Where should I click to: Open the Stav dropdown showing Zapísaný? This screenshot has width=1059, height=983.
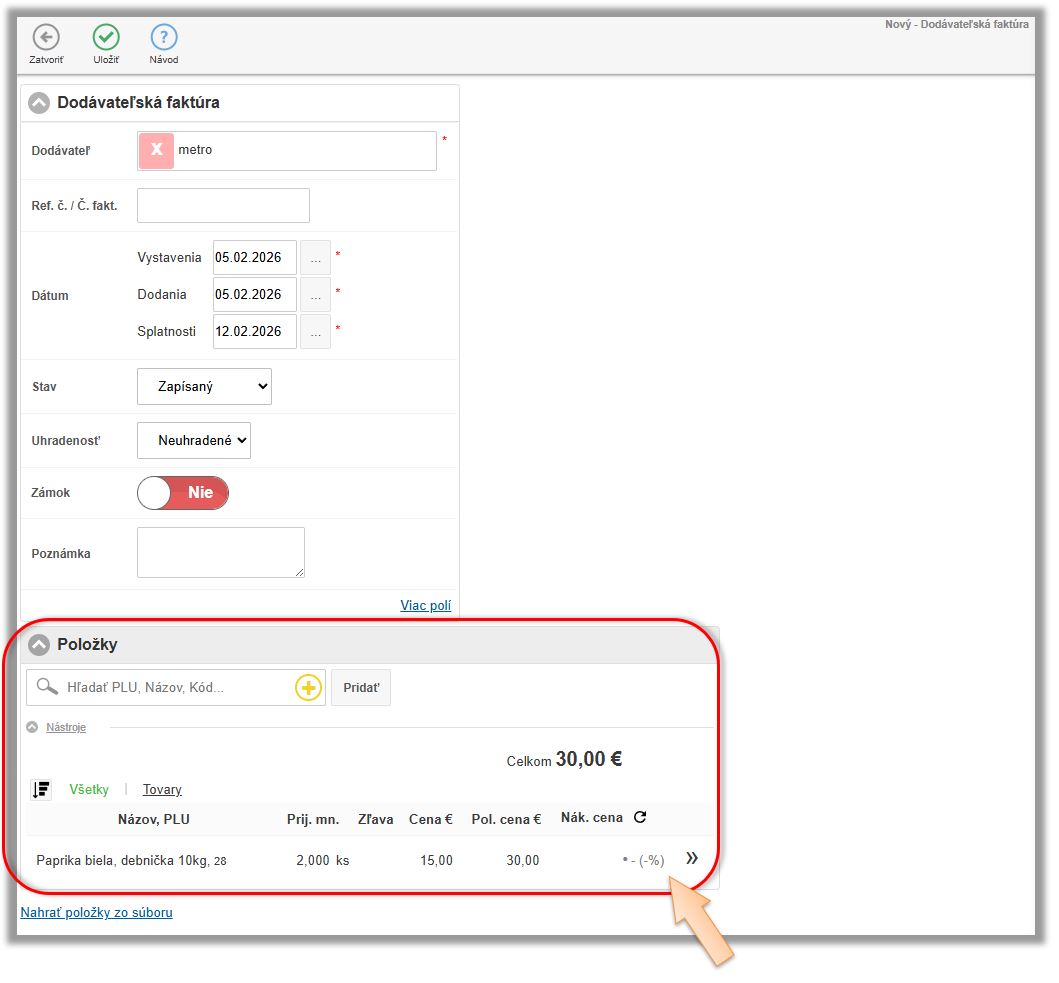[x=204, y=386]
